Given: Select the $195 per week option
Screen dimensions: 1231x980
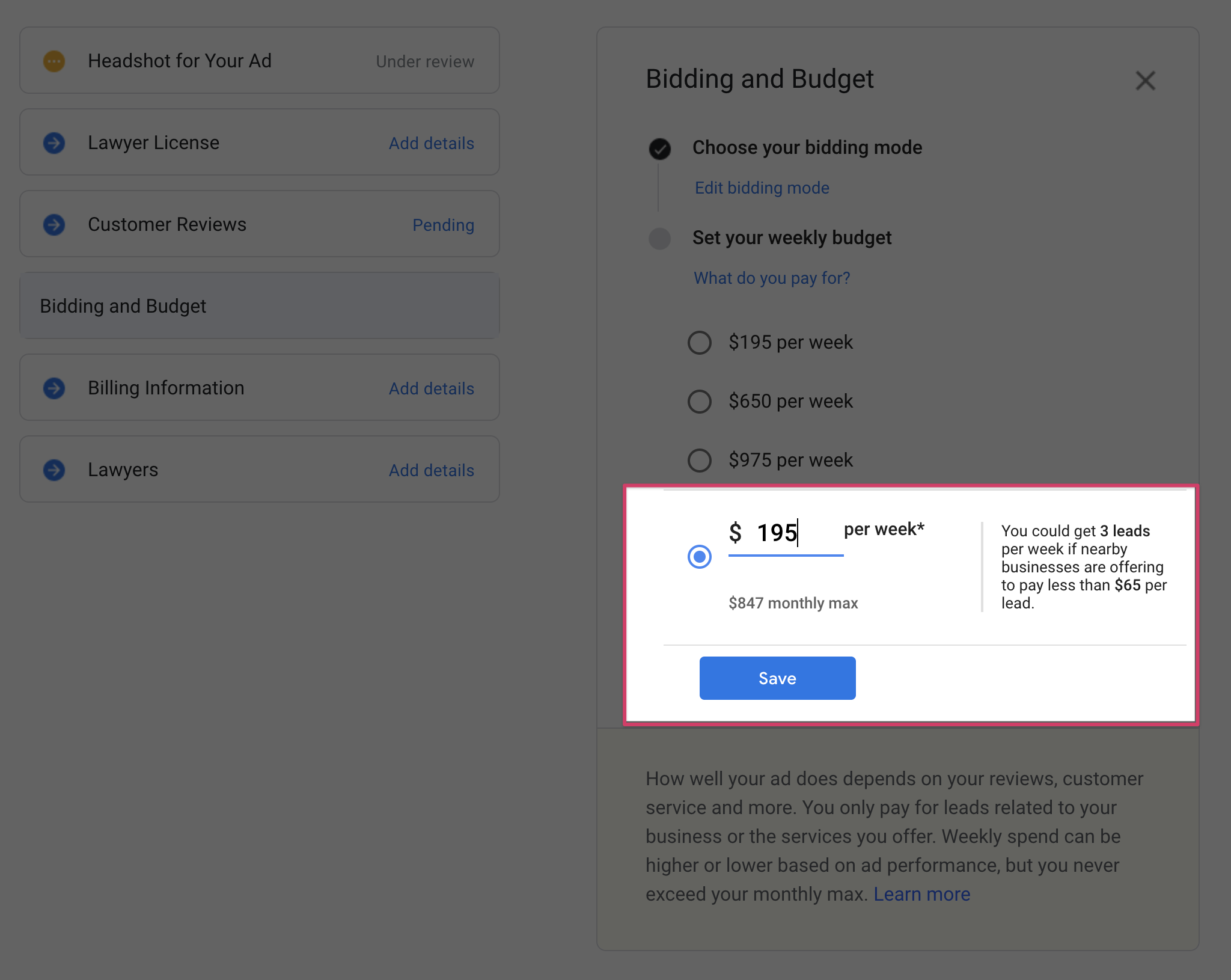Looking at the screenshot, I should tap(700, 343).
